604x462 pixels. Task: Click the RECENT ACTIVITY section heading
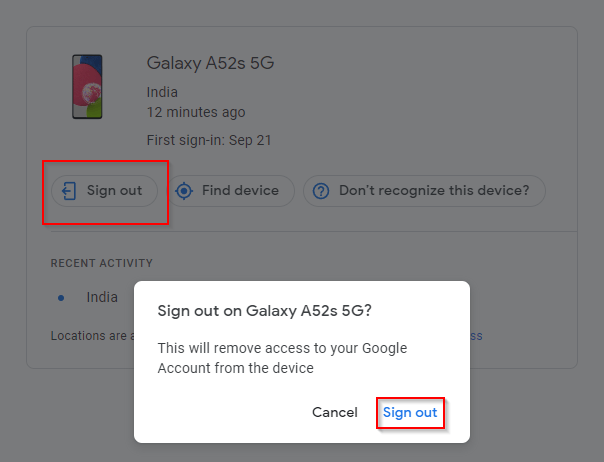click(x=101, y=263)
